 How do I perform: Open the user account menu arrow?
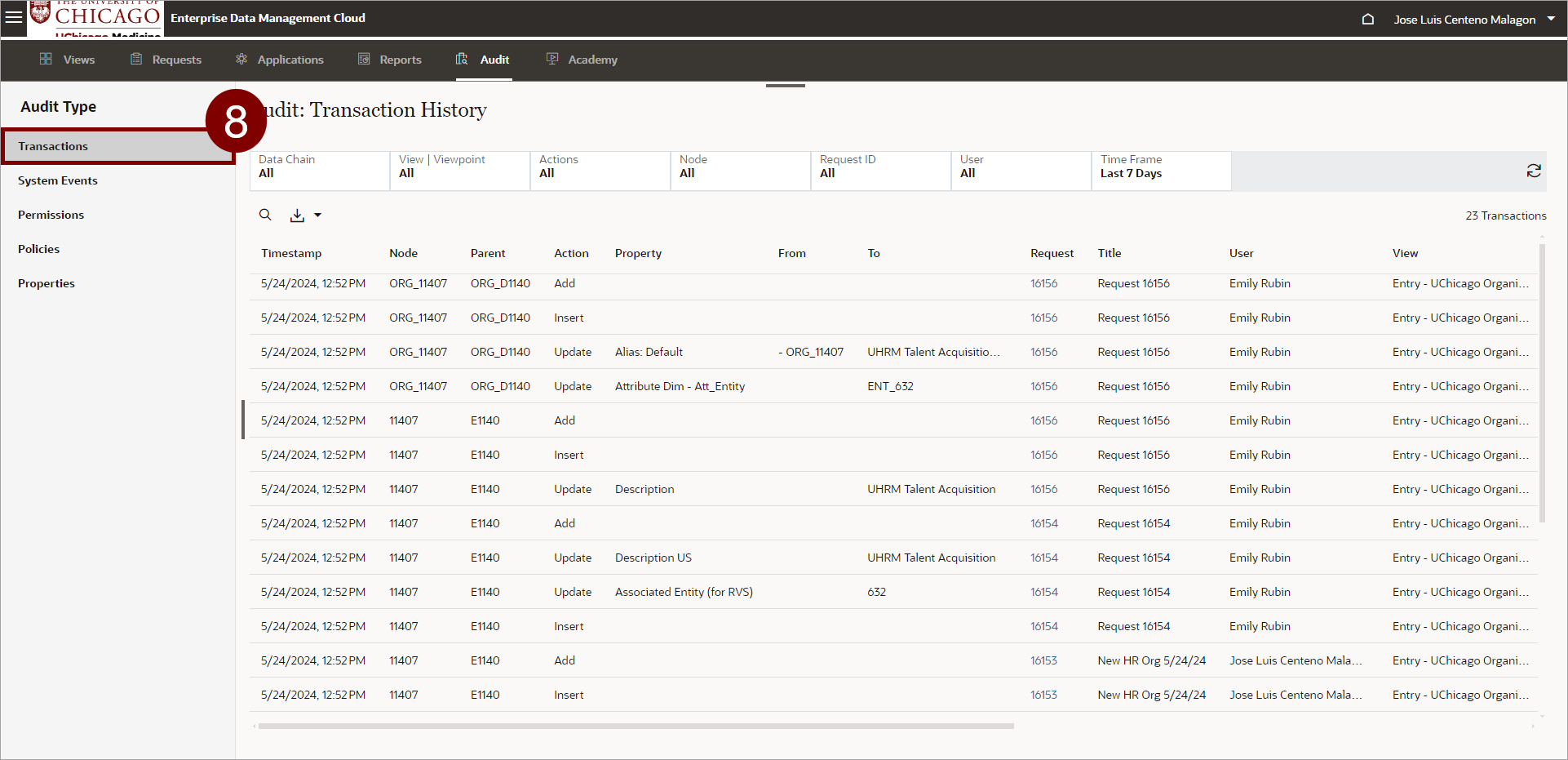point(1551,19)
